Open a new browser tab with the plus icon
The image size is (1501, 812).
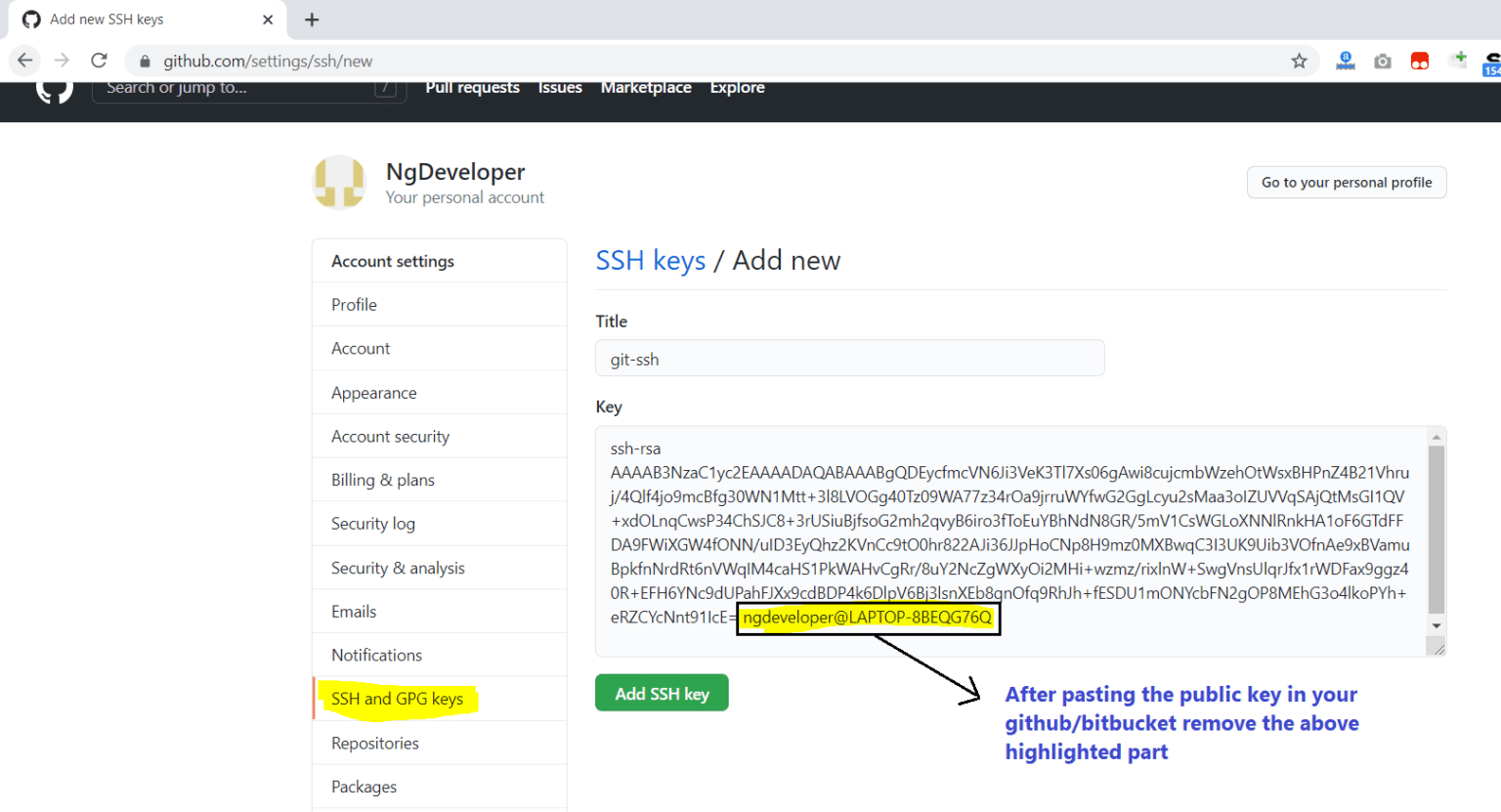[x=312, y=20]
